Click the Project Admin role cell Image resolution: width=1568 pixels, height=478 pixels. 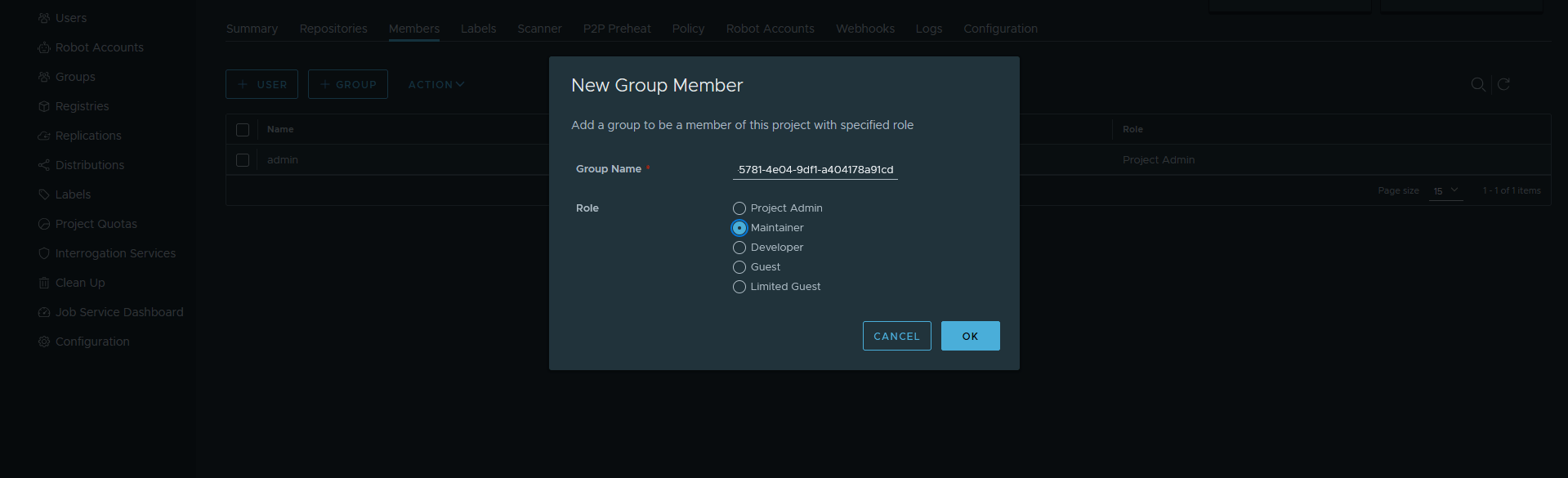click(1159, 160)
